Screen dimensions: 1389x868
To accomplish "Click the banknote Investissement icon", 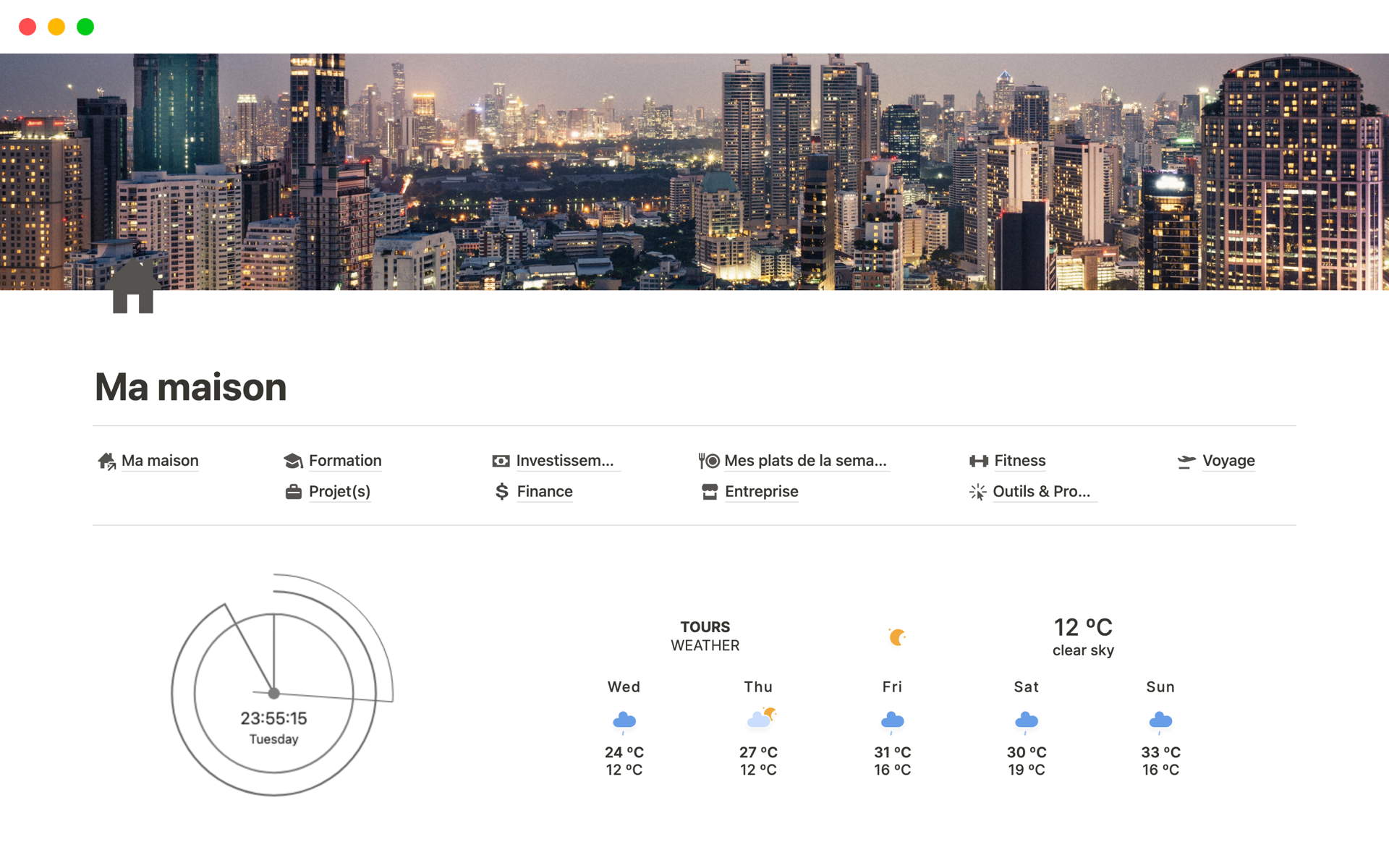I will pos(501,461).
